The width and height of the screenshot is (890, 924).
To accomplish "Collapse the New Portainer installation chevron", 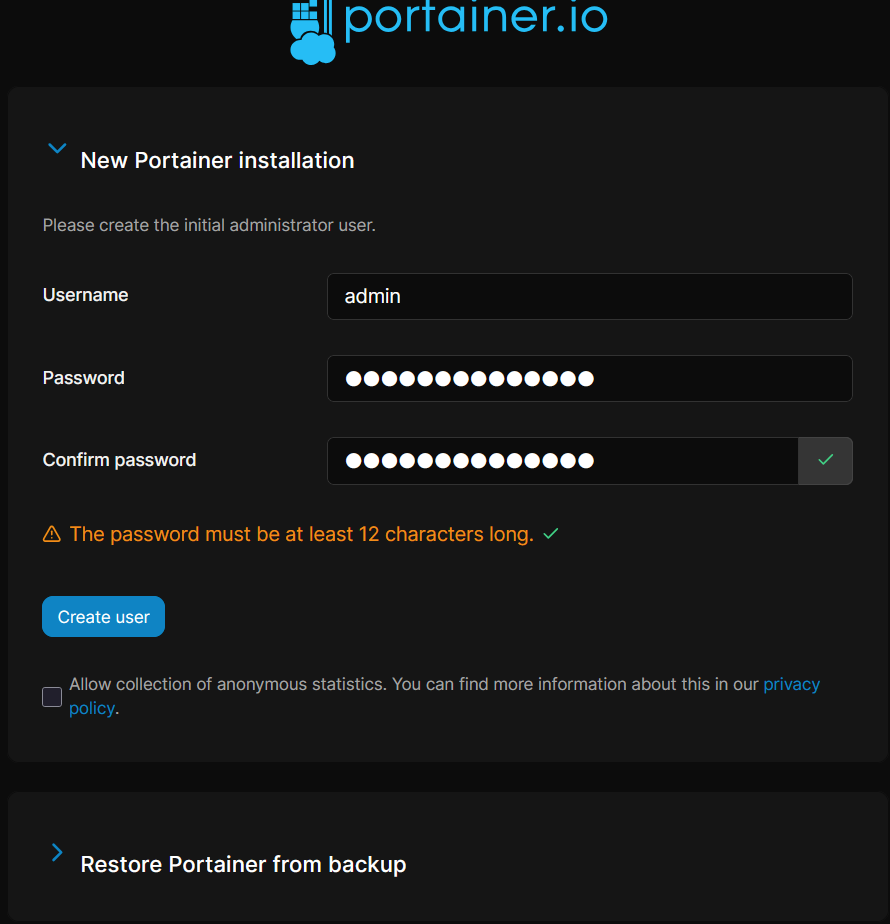I will pyautogui.click(x=57, y=149).
